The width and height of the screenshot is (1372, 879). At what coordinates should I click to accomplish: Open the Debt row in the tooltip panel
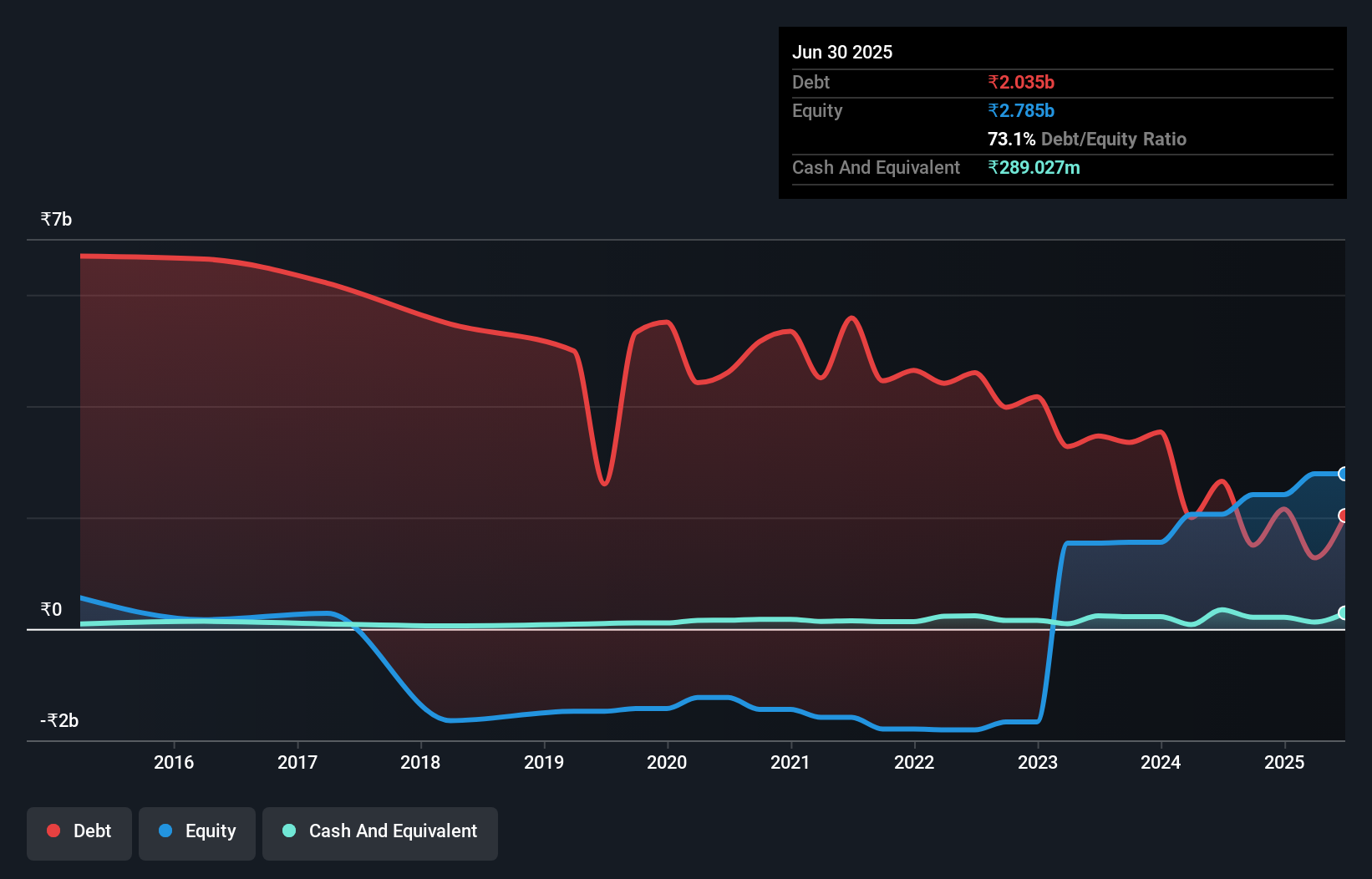[810, 82]
